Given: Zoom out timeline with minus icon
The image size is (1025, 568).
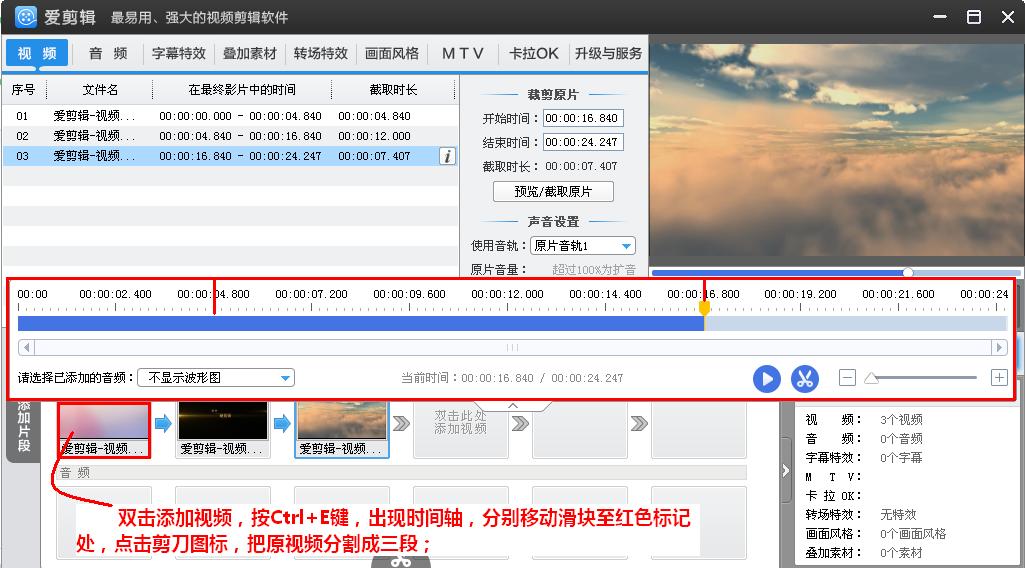Looking at the screenshot, I should coord(847,377).
